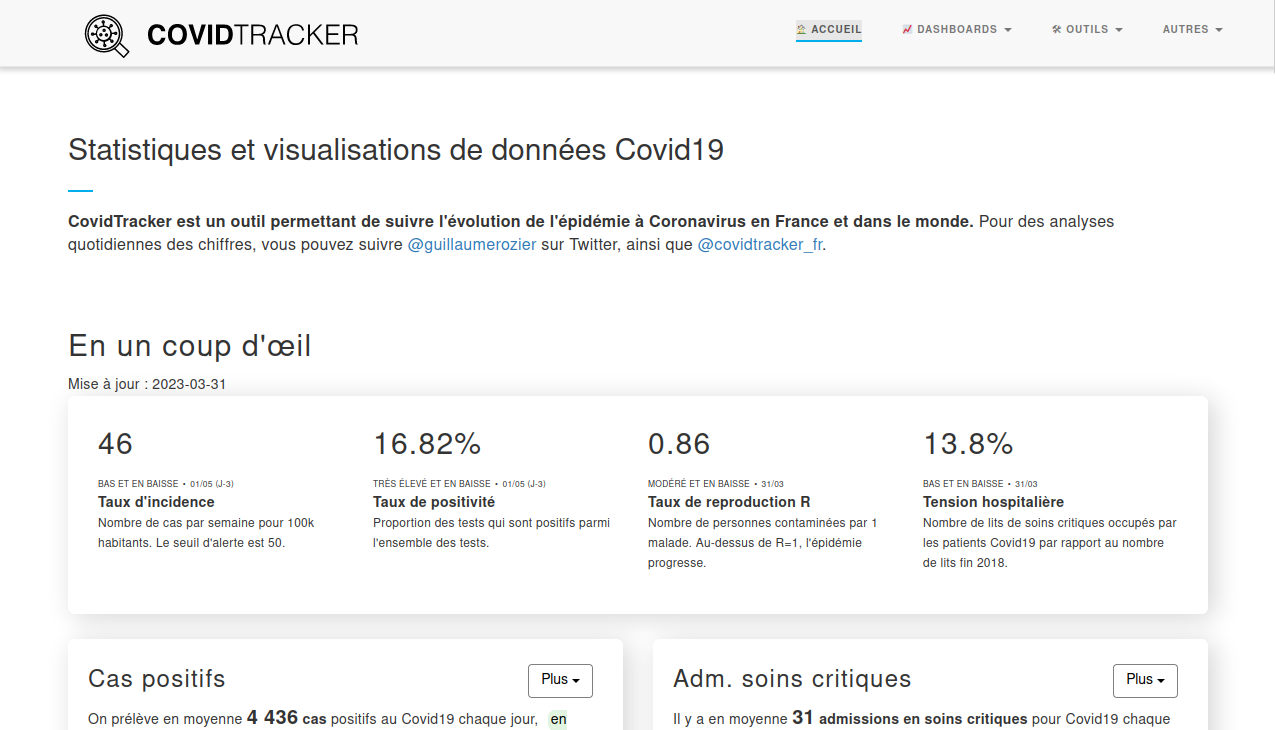Click the Cas positifs card heading
Viewport: 1275px width, 730px height.
(157, 679)
